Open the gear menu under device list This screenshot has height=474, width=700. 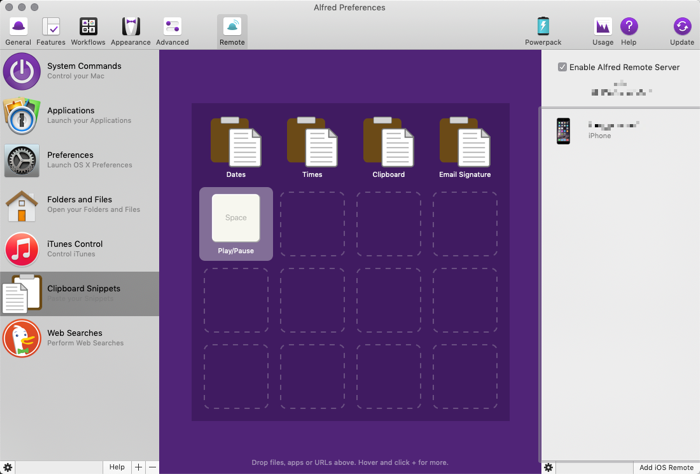click(x=548, y=467)
